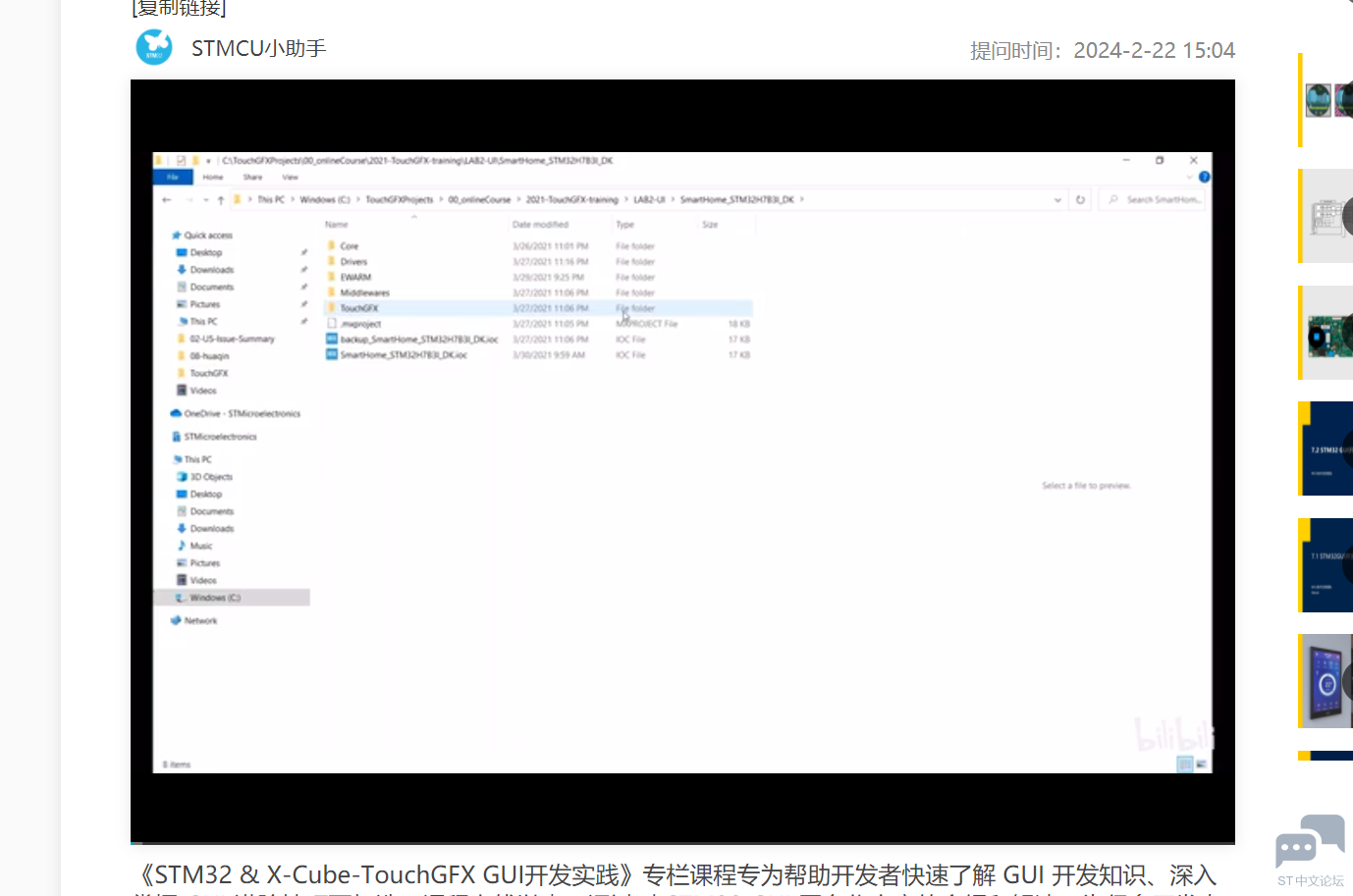Click the Forward arrow in the Explorer navigation bar
This screenshot has width=1353, height=896.
189,200
